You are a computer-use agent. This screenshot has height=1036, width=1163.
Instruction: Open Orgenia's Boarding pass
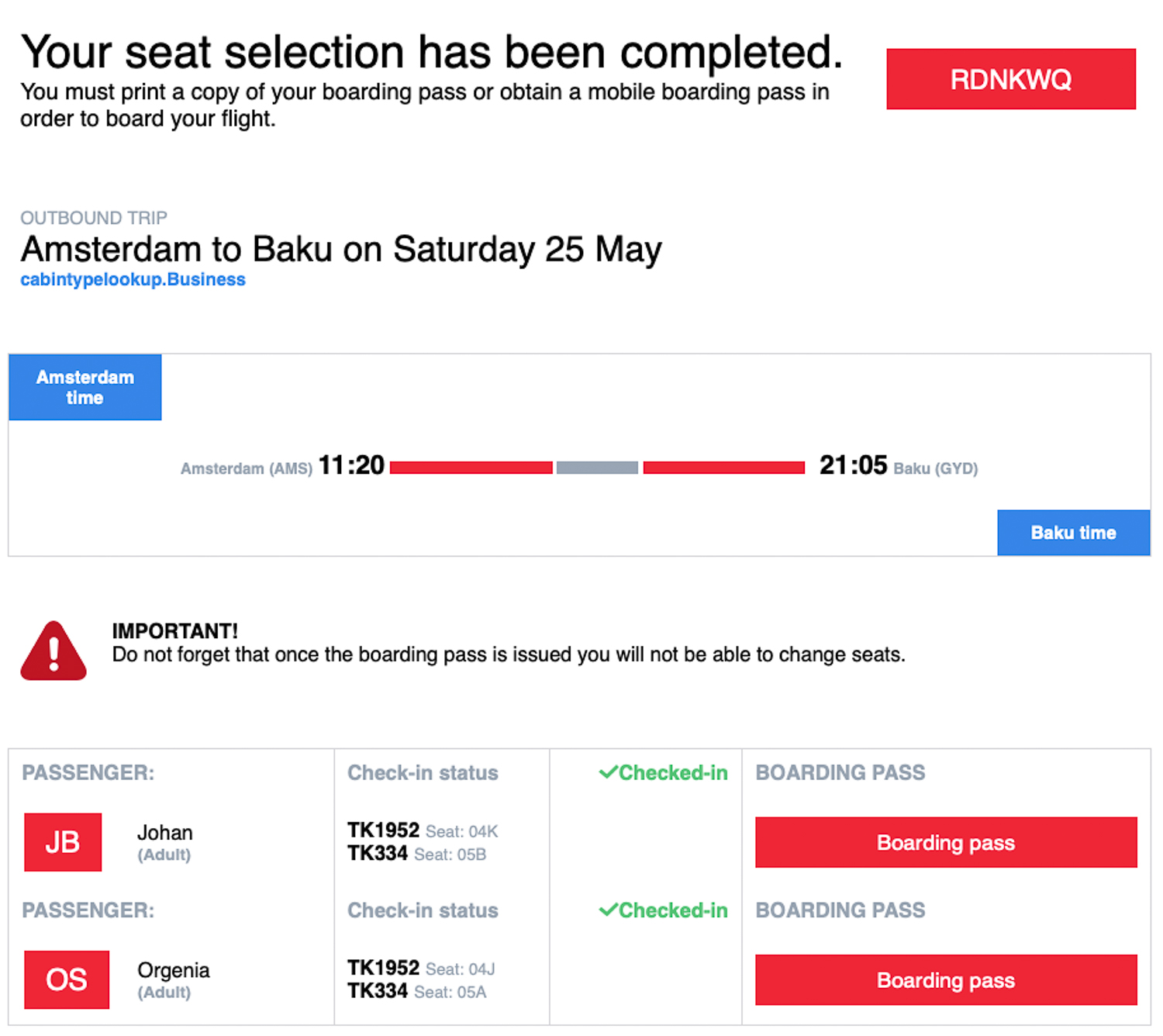tap(946, 980)
